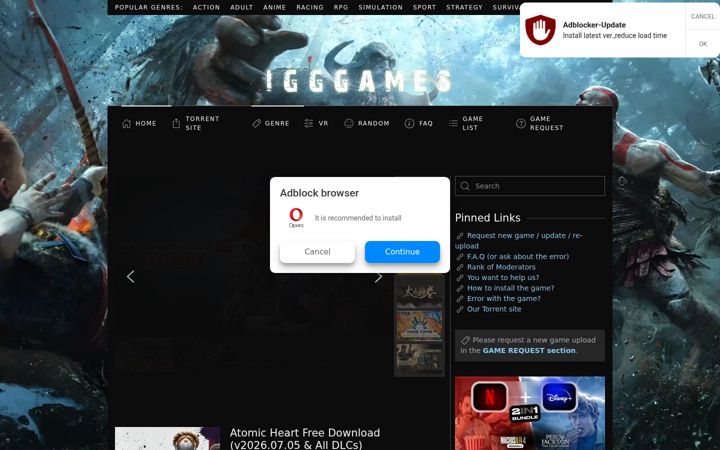720x450 pixels.
Task: Click the tag icon beside 'Please request'
Action: 465,340
